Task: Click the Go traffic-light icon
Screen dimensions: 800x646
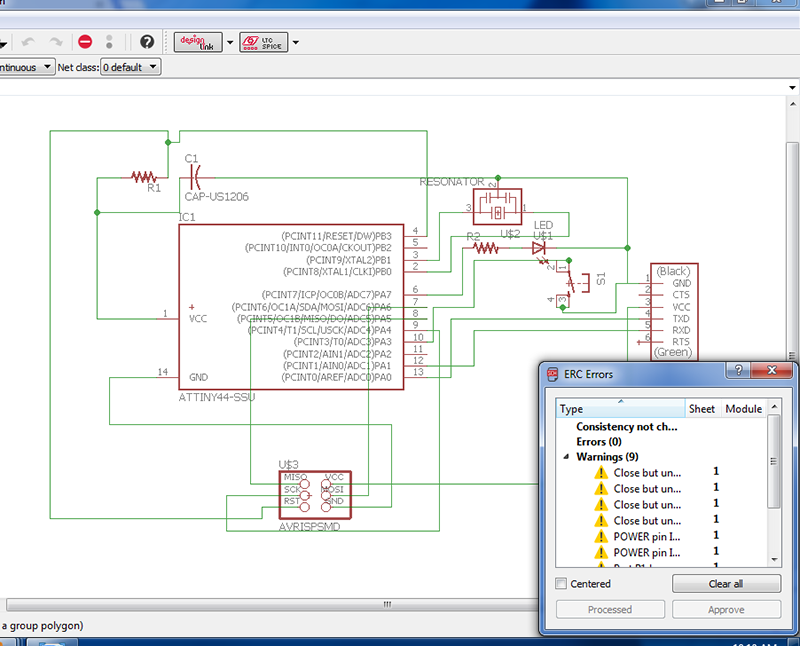Action: [109, 42]
